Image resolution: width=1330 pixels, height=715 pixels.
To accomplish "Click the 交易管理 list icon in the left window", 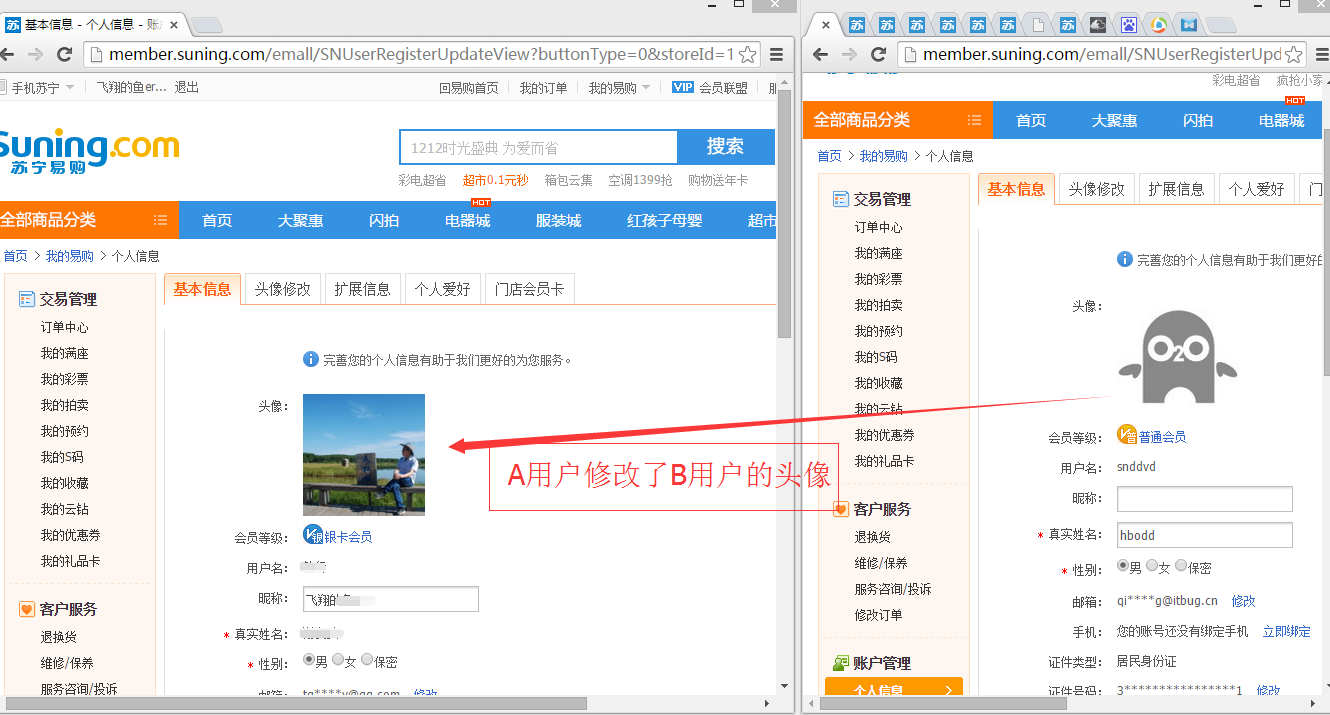I will coord(27,299).
